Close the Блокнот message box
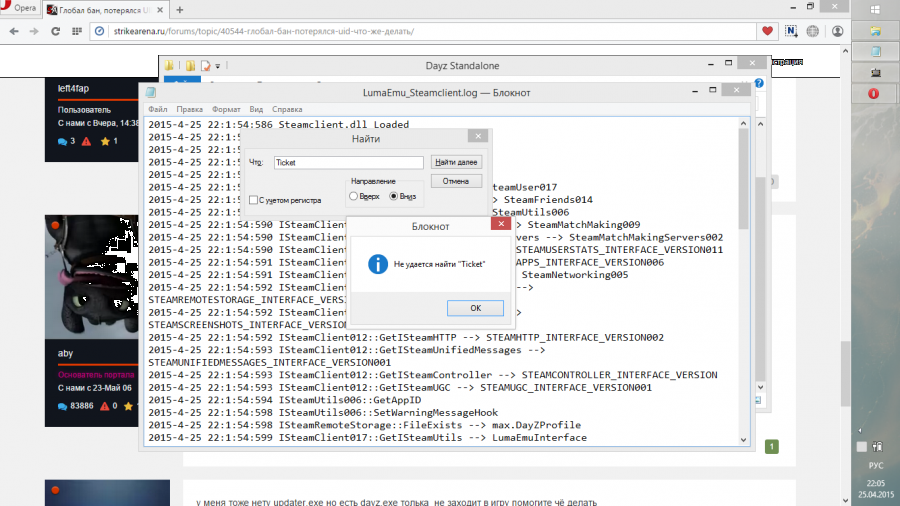900x506 pixels. click(501, 224)
